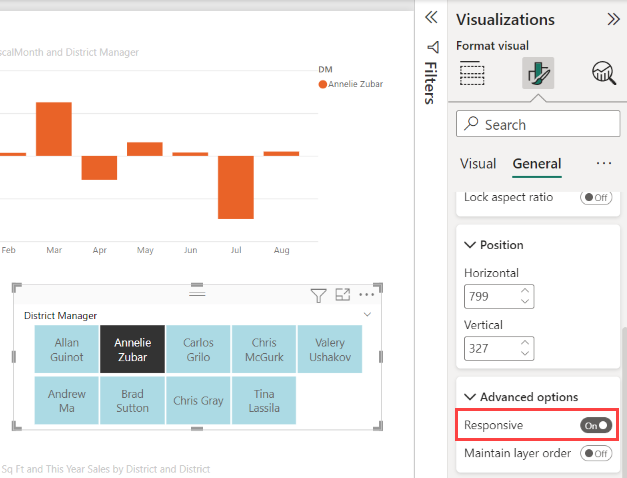Enable Lock aspect ratio toggle
The image size is (627, 478).
click(x=596, y=197)
